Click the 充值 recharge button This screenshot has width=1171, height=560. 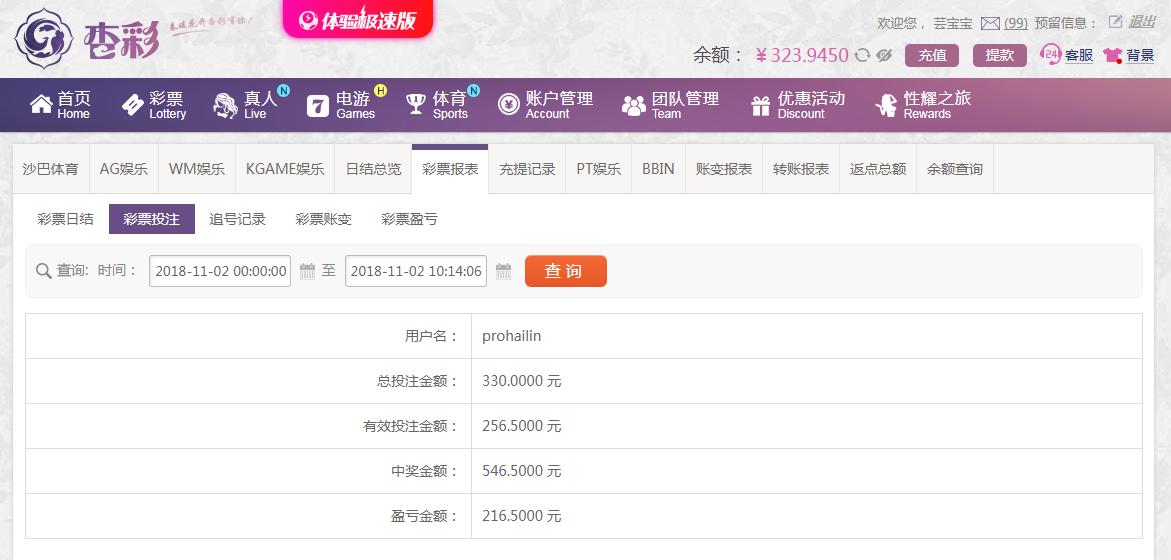932,55
